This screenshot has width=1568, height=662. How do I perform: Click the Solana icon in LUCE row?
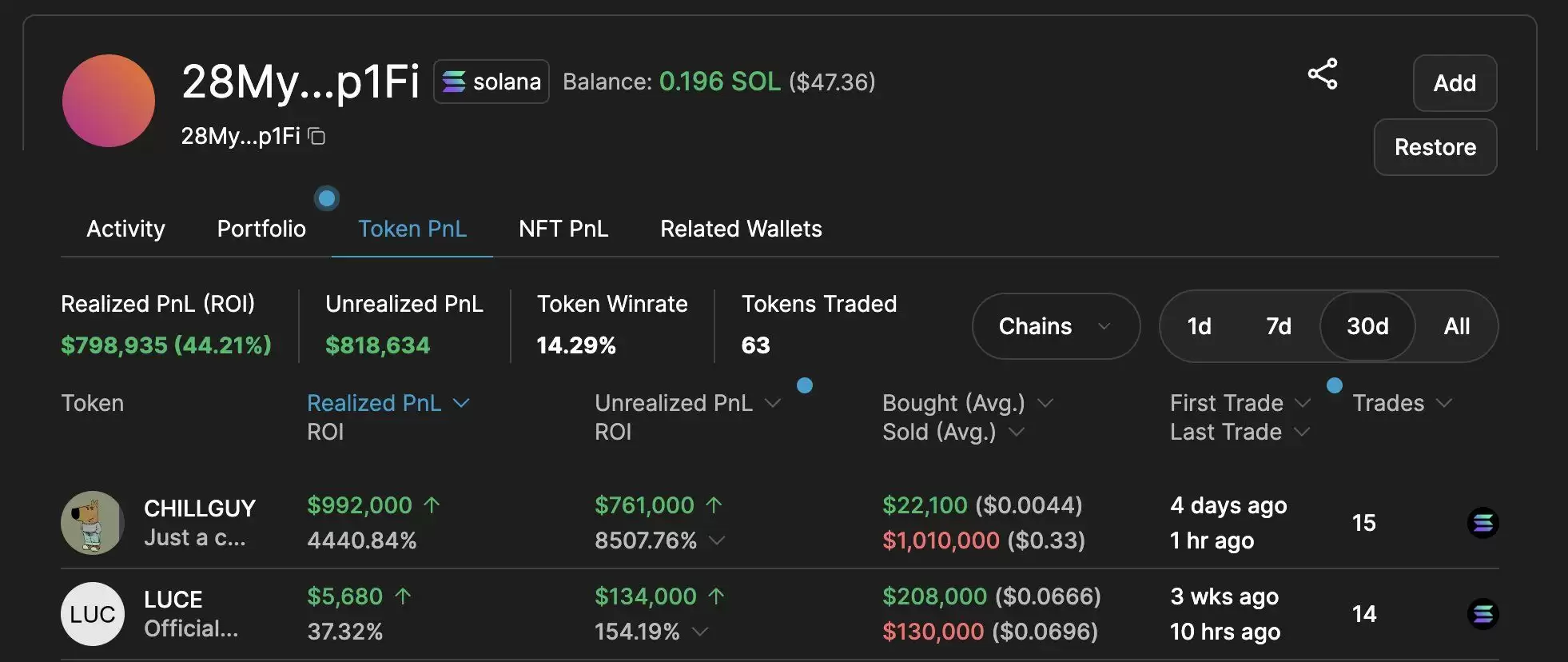click(1482, 614)
